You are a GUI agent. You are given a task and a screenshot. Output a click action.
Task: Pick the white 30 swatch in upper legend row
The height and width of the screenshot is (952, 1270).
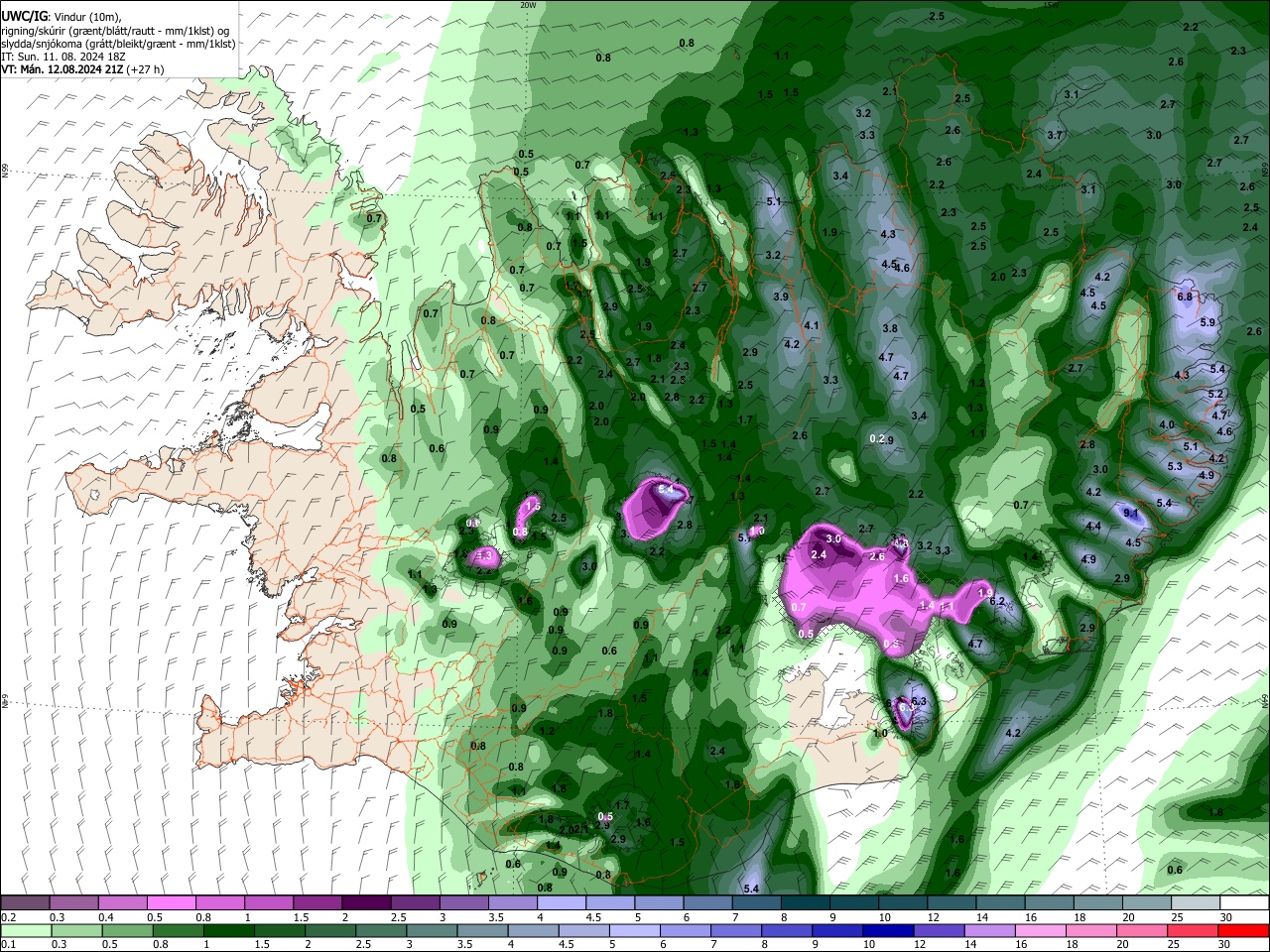click(1244, 903)
